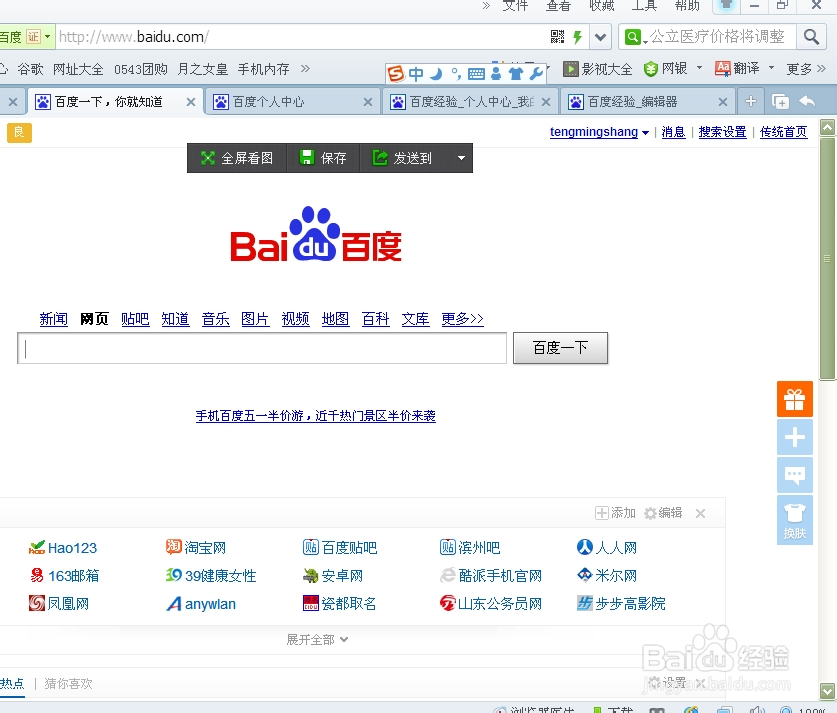Expand the 发送到 dropdown arrow
This screenshot has height=713, width=837.
(x=462, y=158)
